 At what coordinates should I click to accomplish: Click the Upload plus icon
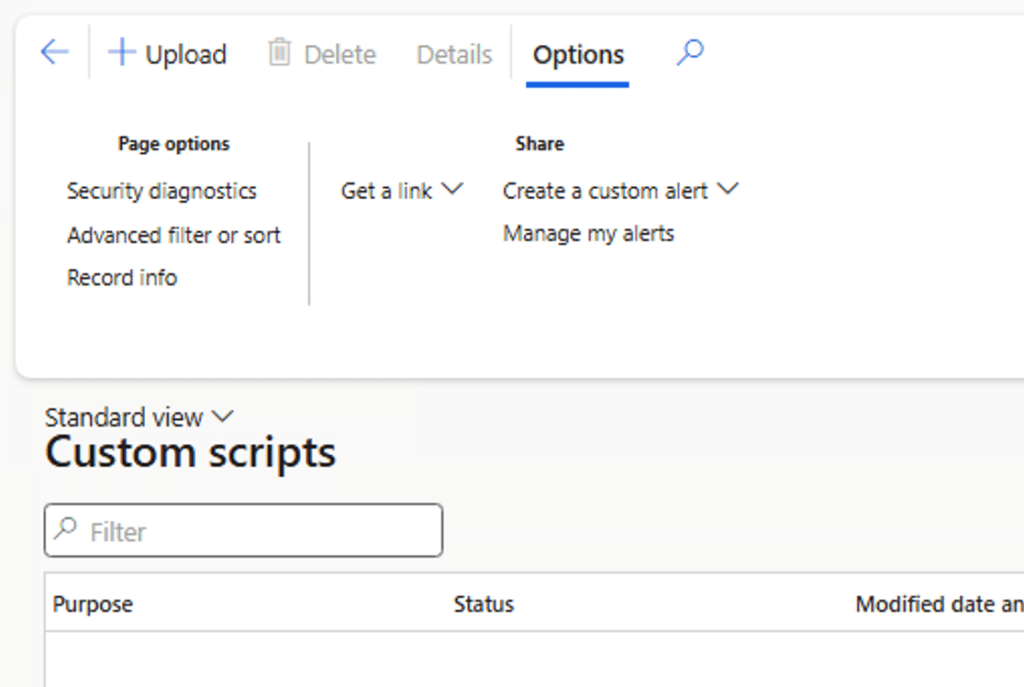coord(121,52)
